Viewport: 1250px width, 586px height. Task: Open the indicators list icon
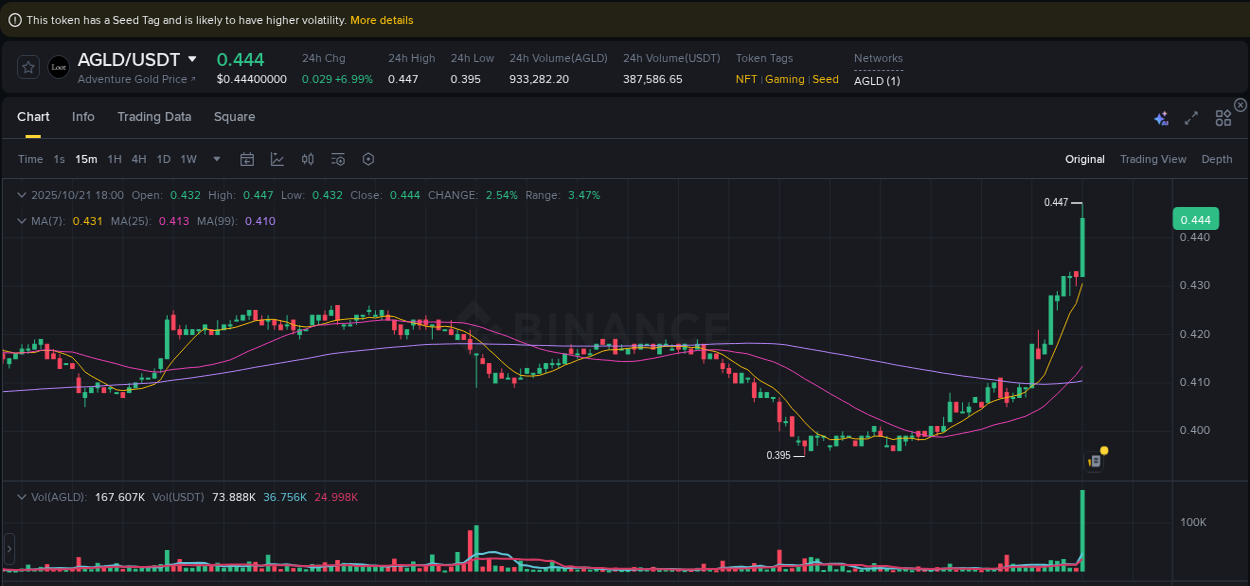(x=337, y=159)
